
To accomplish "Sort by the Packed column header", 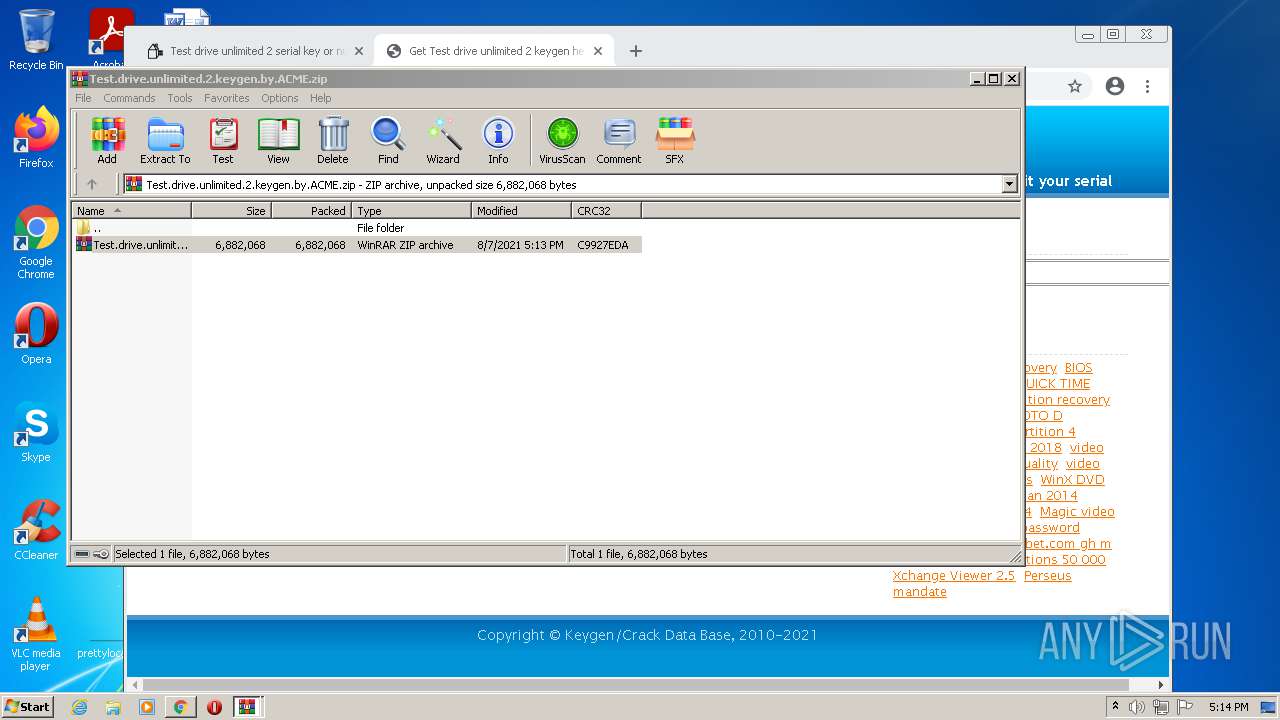I will (311, 211).
